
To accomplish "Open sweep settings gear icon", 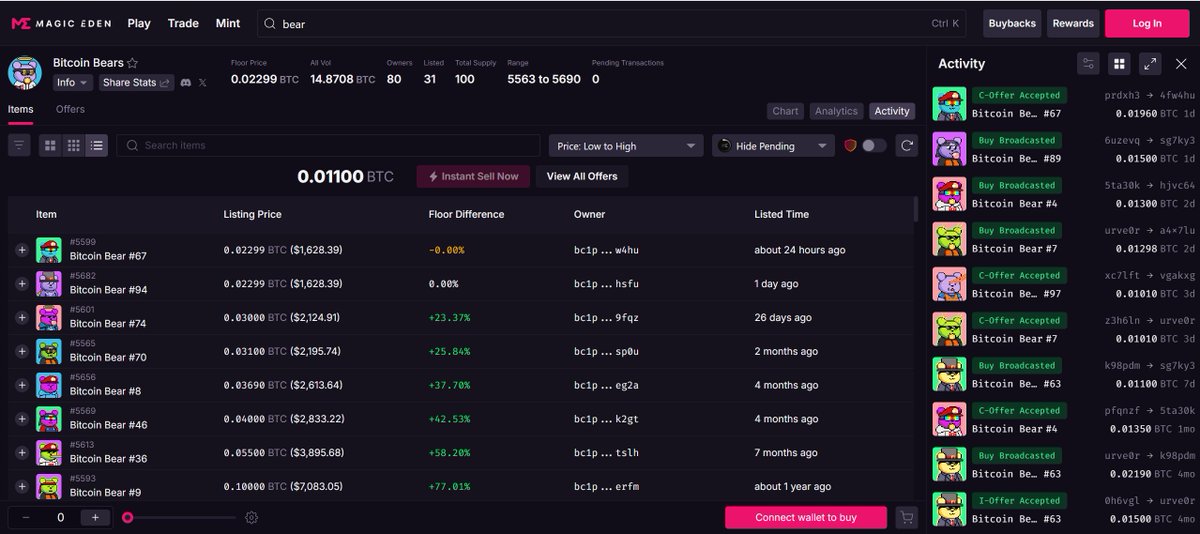I will [x=252, y=517].
